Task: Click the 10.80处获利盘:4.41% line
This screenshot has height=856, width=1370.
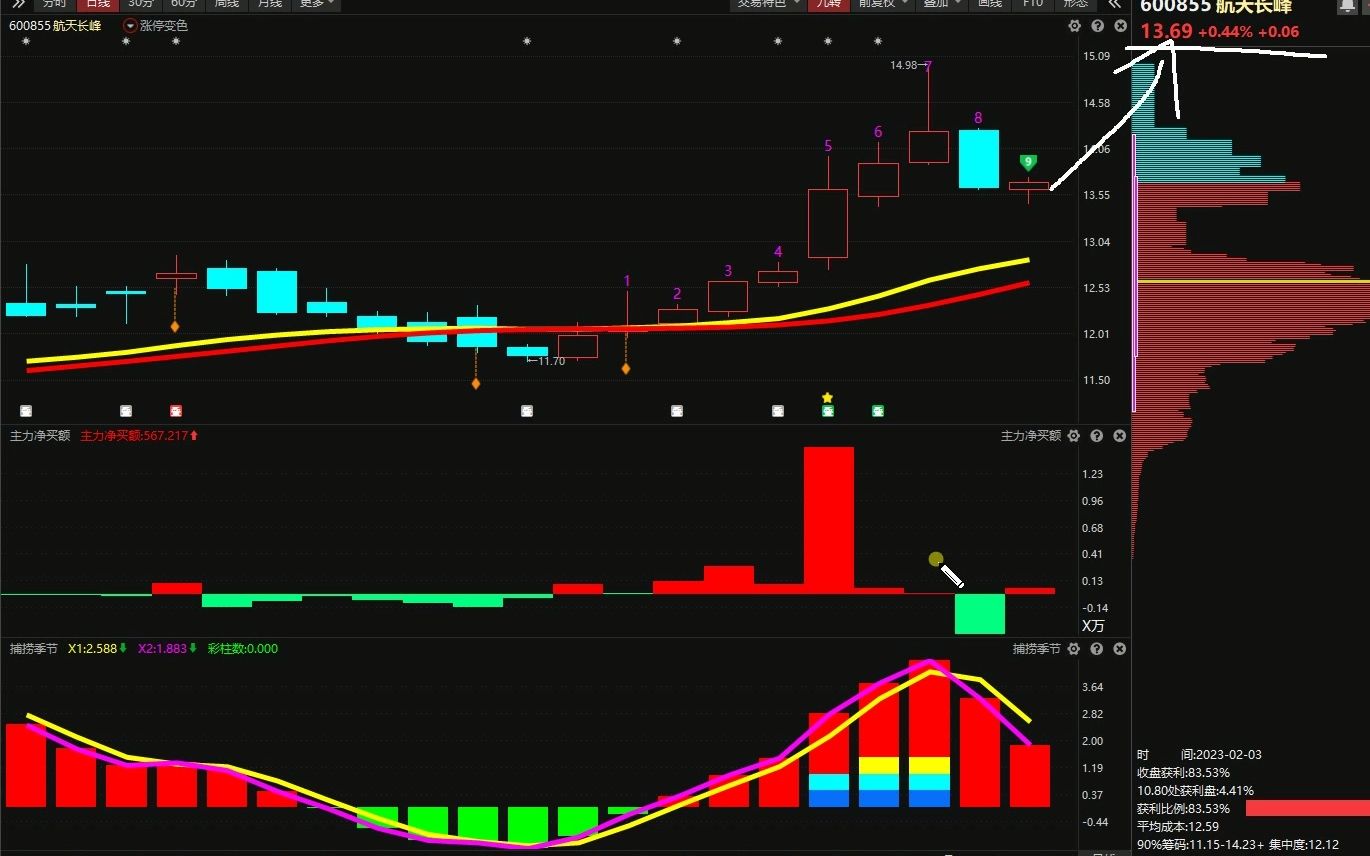Action: (1195, 791)
